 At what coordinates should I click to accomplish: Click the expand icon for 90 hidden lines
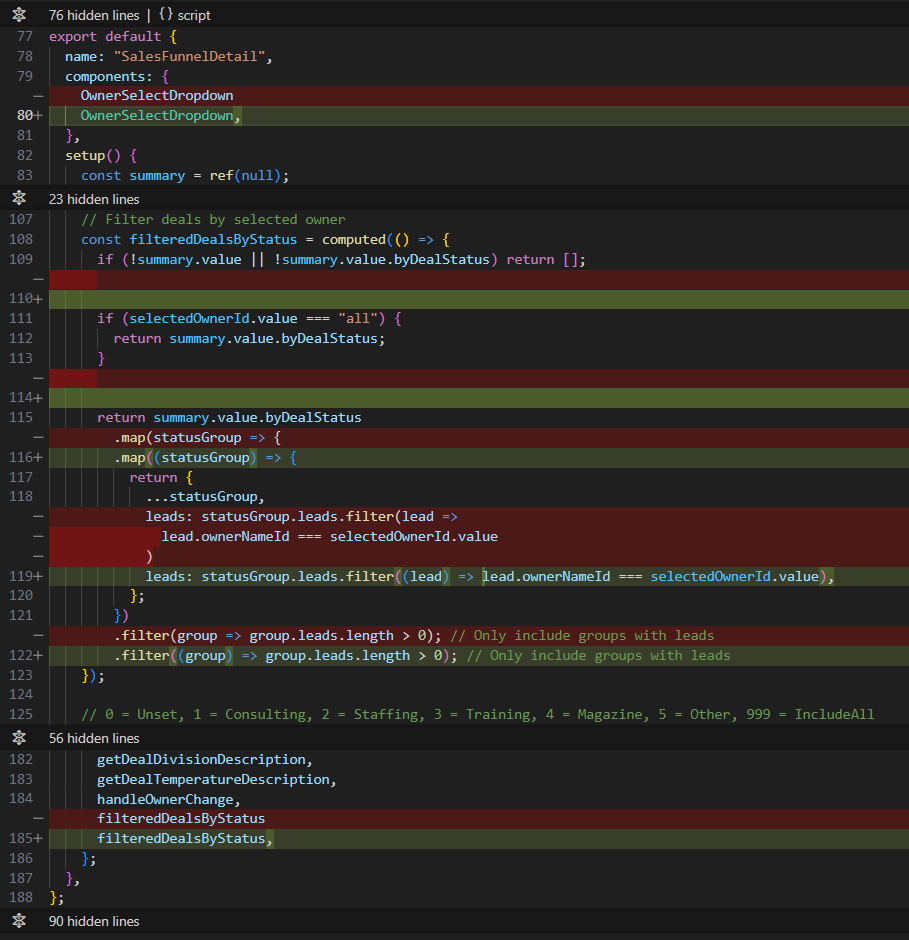click(x=18, y=921)
